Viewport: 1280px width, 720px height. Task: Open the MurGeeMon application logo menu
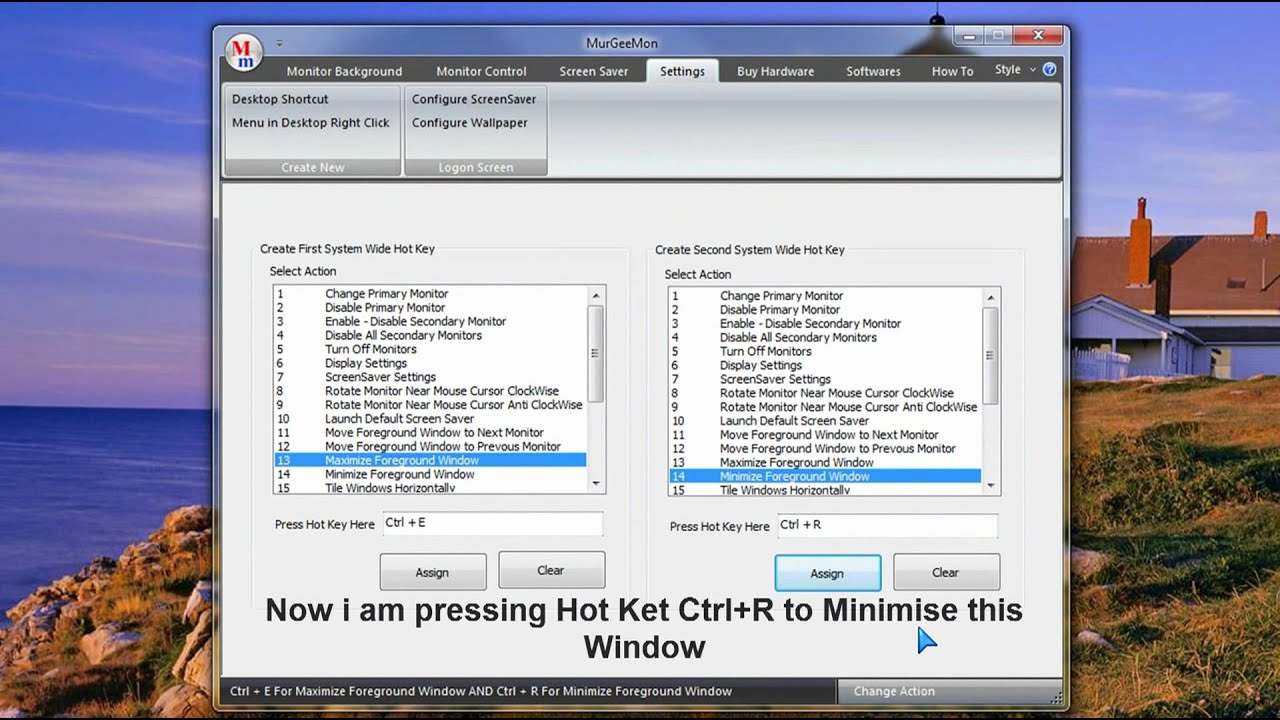[244, 52]
